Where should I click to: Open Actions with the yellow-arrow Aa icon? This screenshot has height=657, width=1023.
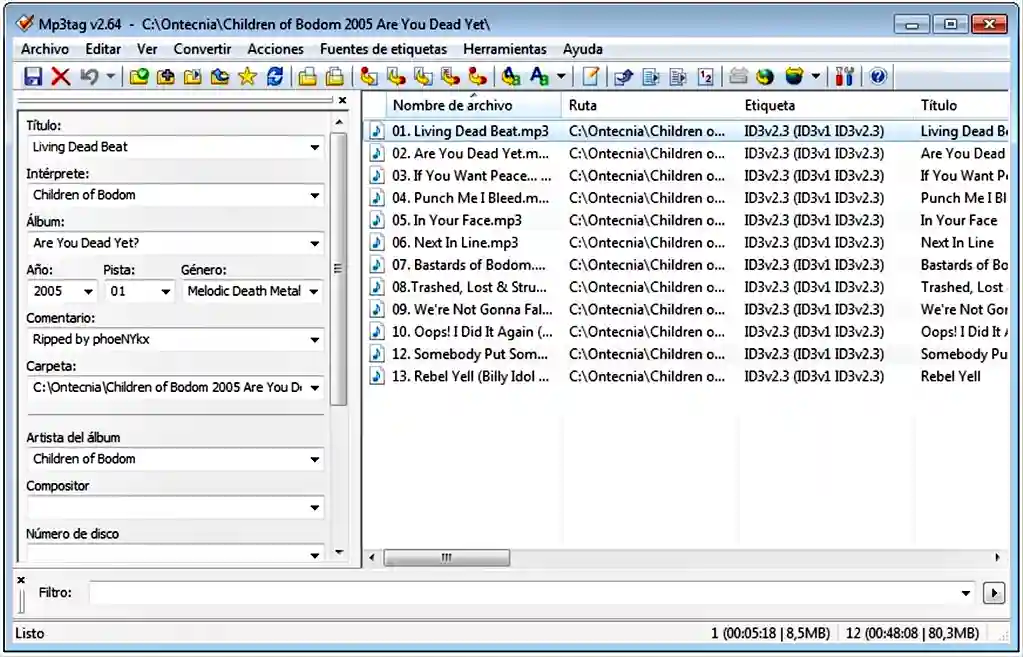pos(511,76)
